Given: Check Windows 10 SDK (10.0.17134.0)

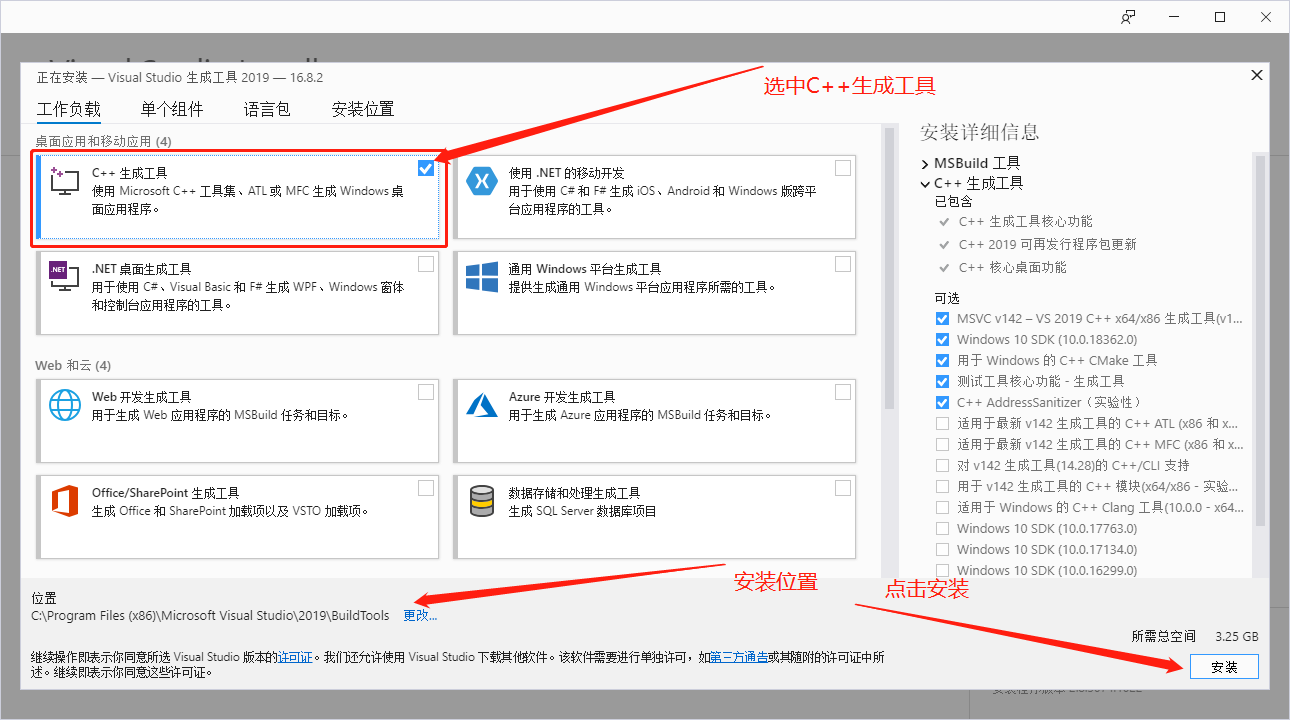Looking at the screenshot, I should (942, 549).
